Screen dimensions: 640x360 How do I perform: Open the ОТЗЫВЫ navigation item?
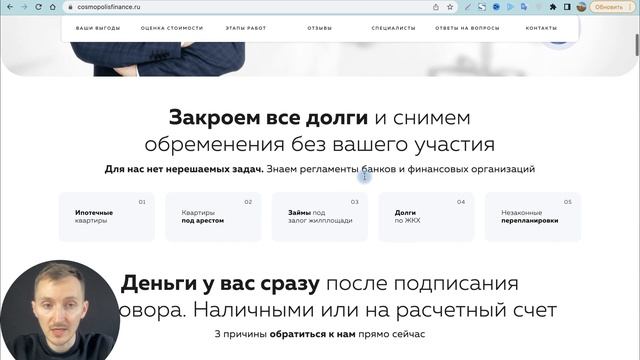pyautogui.click(x=320, y=28)
